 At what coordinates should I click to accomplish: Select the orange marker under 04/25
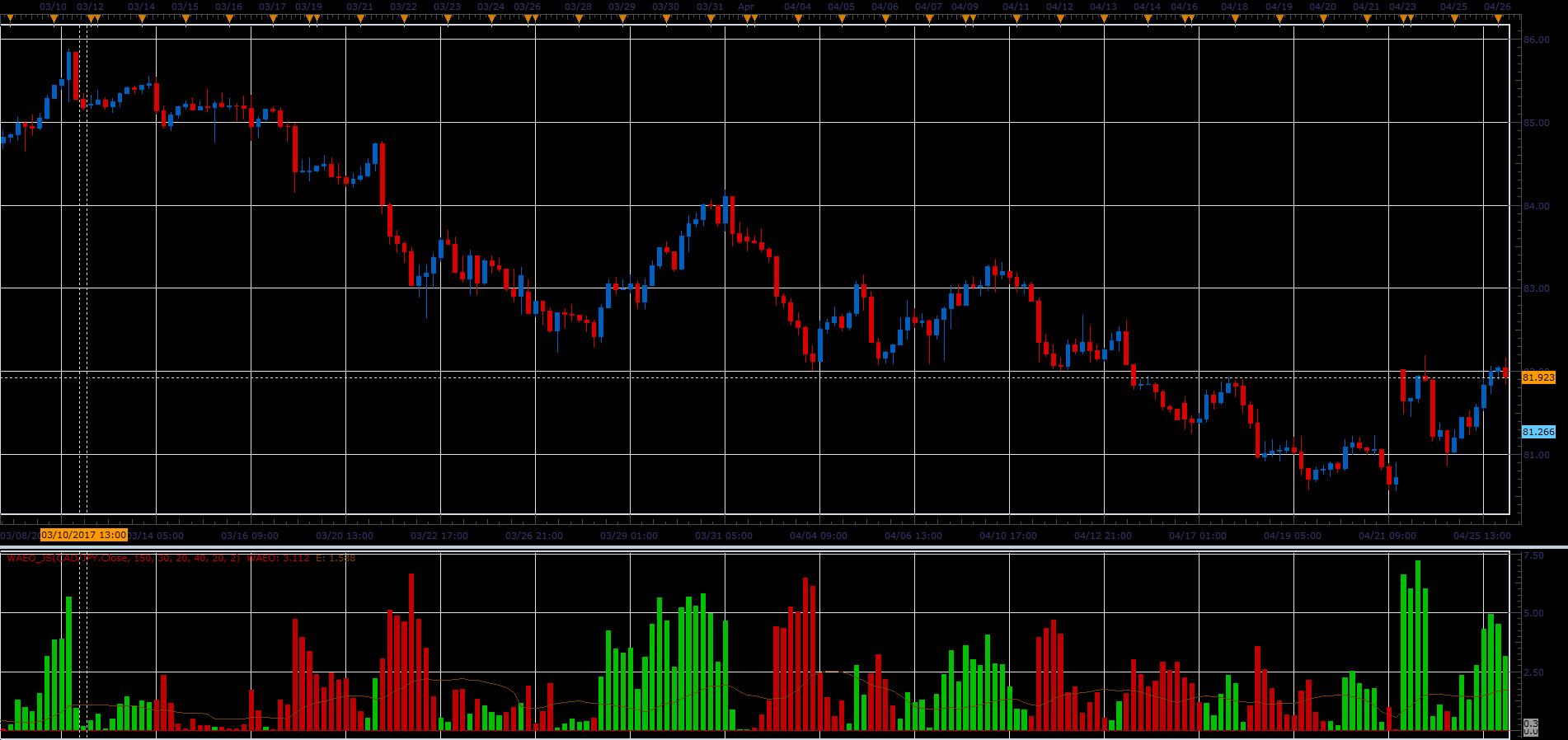point(1454,19)
